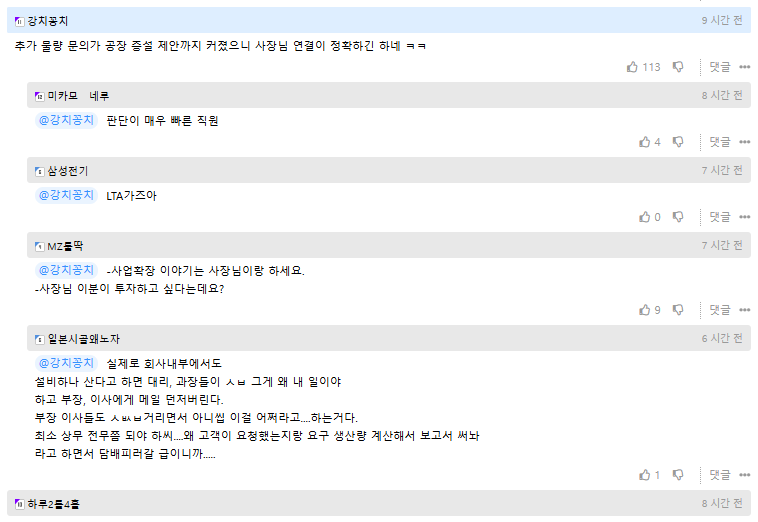Viewport: 758px width, 522px height.
Task: Click the level badge icon beside 강치꽁치
Action: (19, 21)
